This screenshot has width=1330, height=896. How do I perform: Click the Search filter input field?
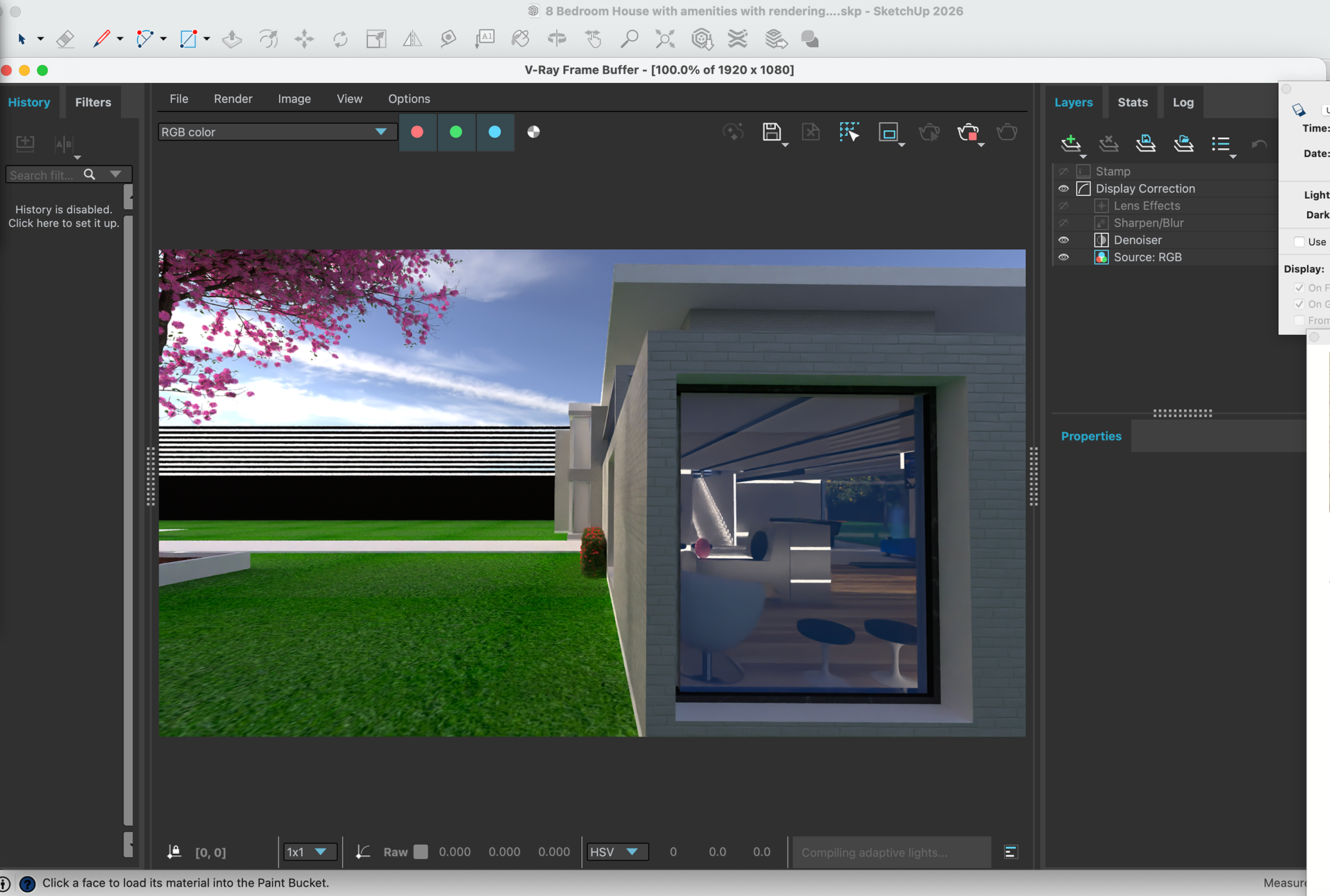[43, 175]
